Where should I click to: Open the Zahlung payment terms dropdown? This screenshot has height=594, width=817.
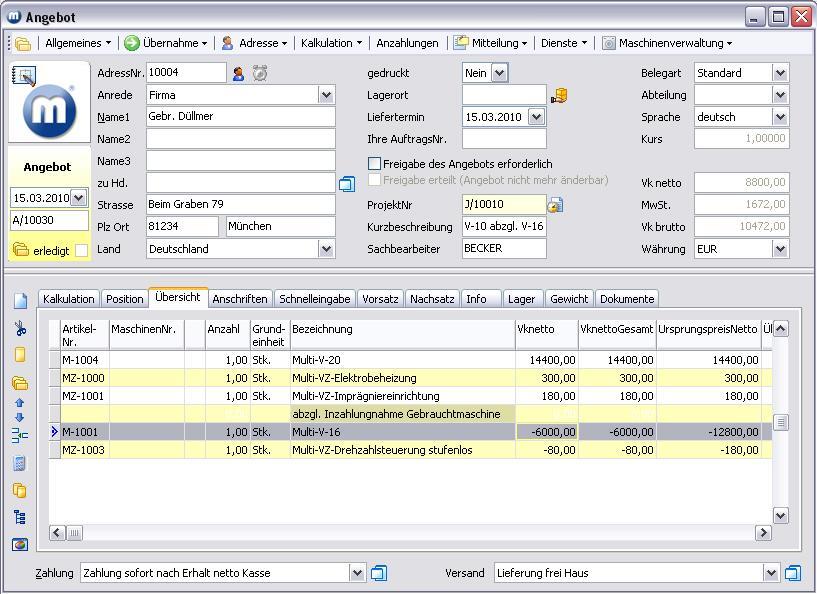358,573
